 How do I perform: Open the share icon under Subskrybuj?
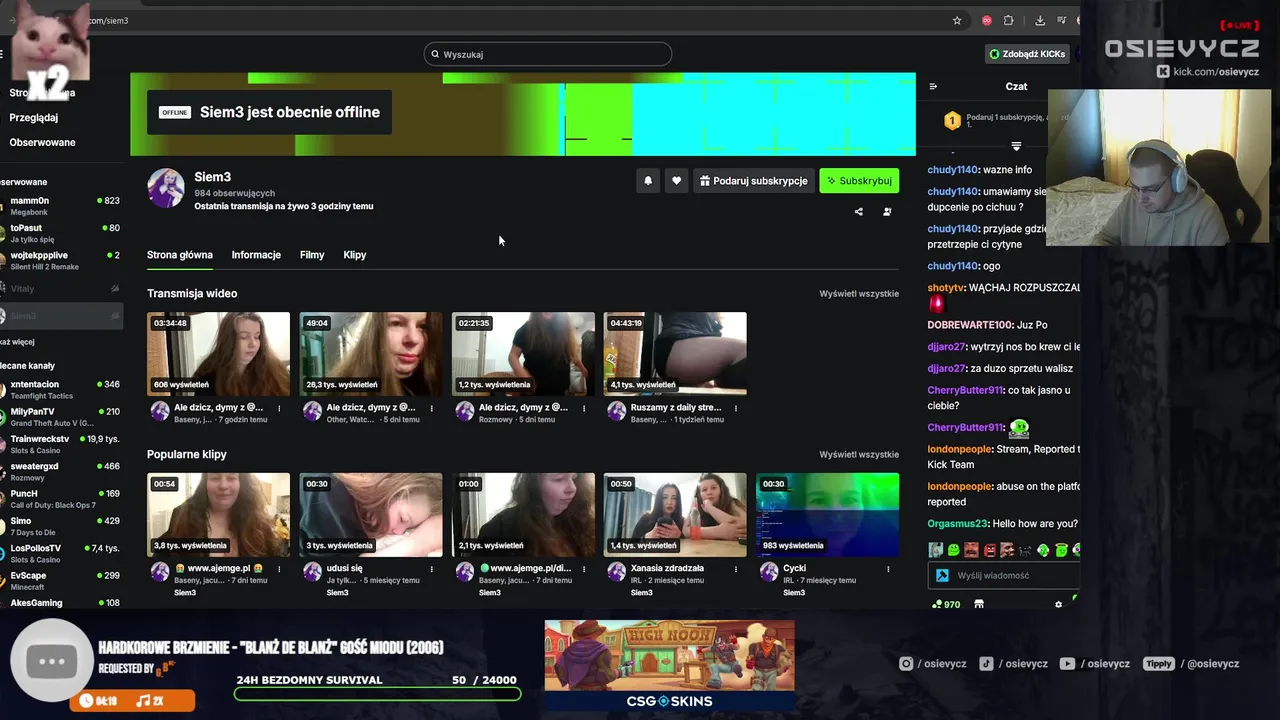(858, 212)
